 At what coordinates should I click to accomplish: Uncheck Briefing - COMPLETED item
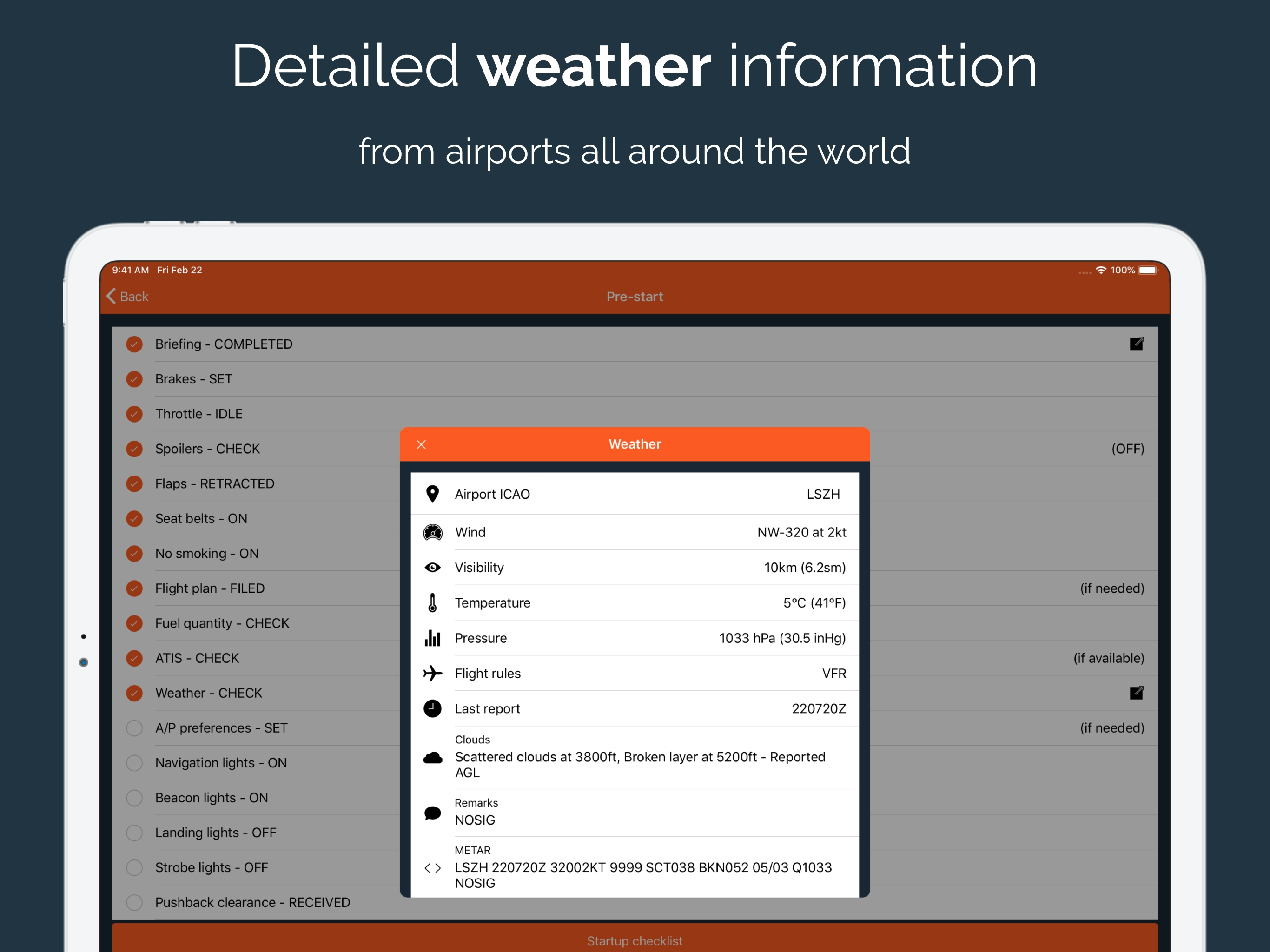point(134,344)
